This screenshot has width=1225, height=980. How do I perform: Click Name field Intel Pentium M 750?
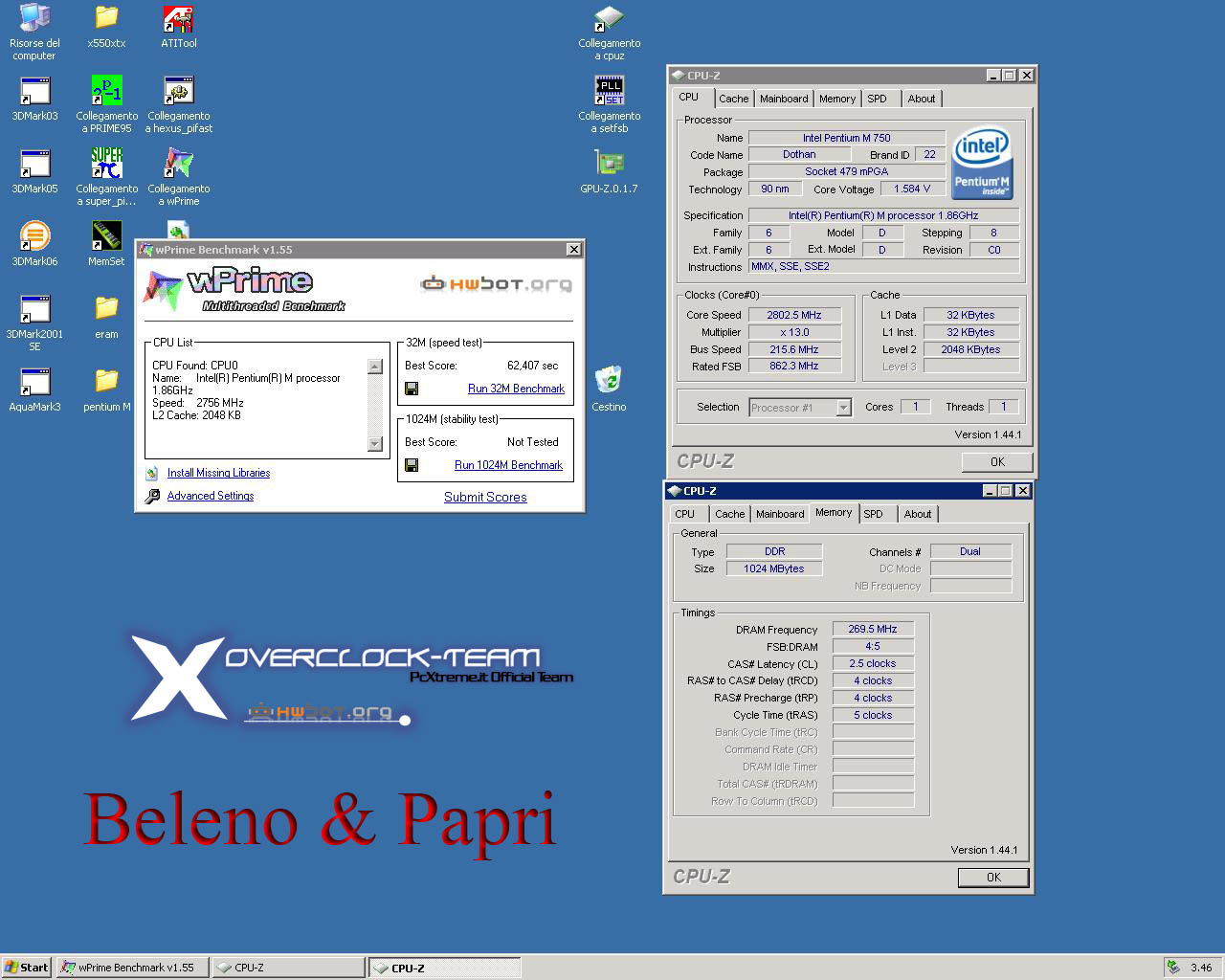pos(846,138)
